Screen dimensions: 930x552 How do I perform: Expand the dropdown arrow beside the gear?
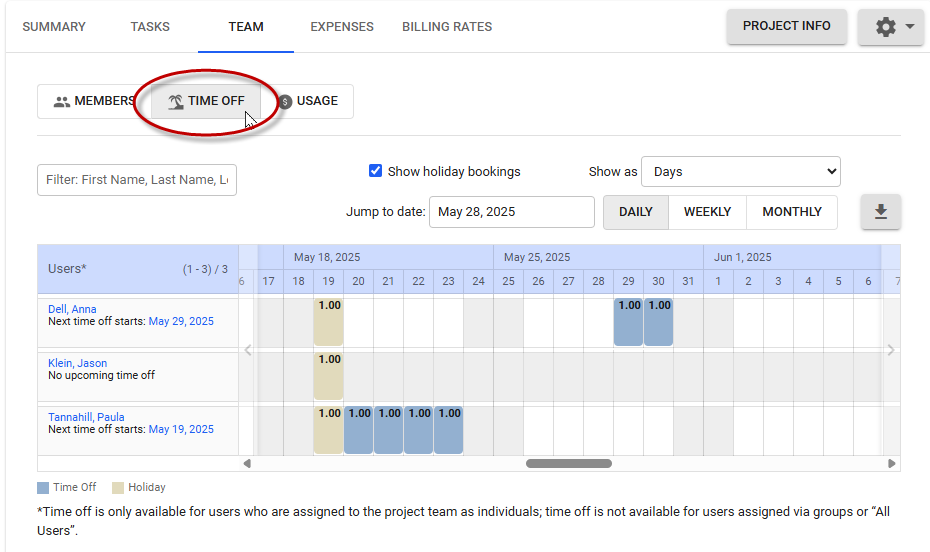910,27
